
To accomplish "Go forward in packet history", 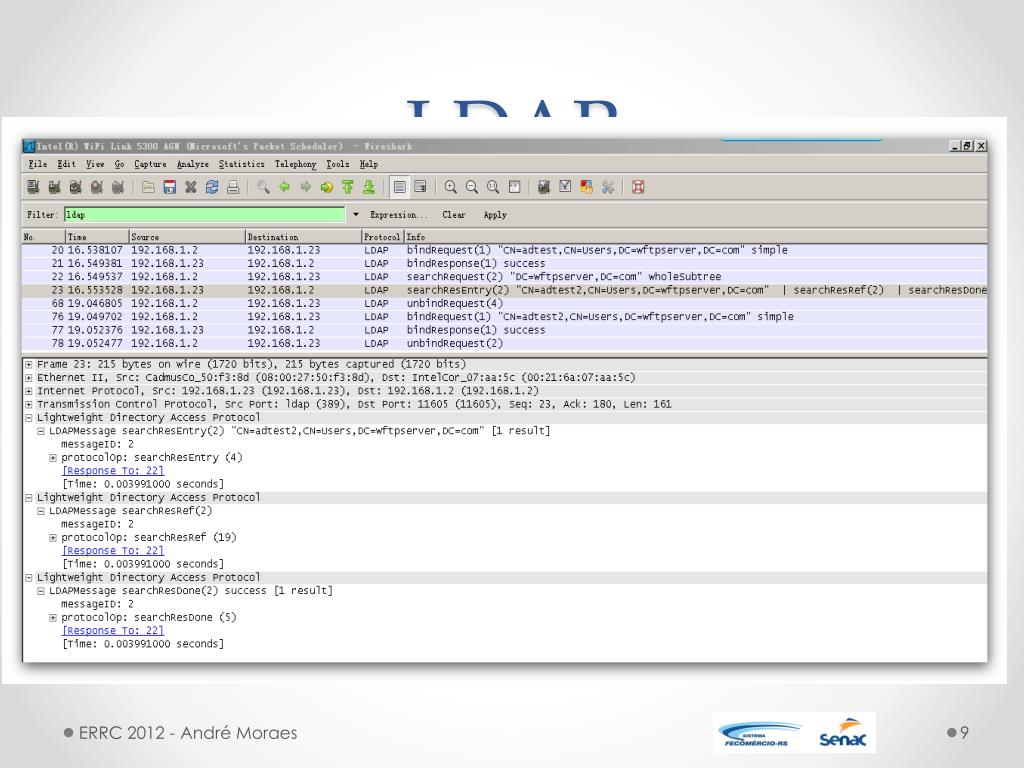I will pyautogui.click(x=306, y=187).
